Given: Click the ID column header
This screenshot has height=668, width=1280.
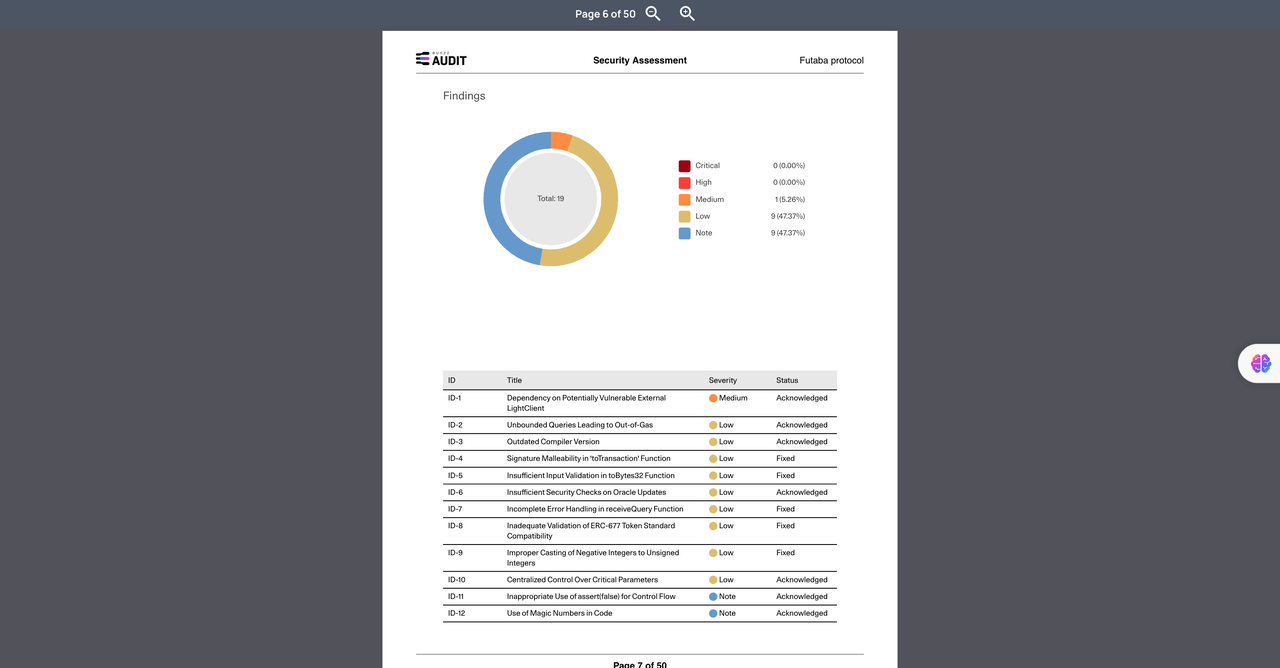Looking at the screenshot, I should click(x=452, y=380).
